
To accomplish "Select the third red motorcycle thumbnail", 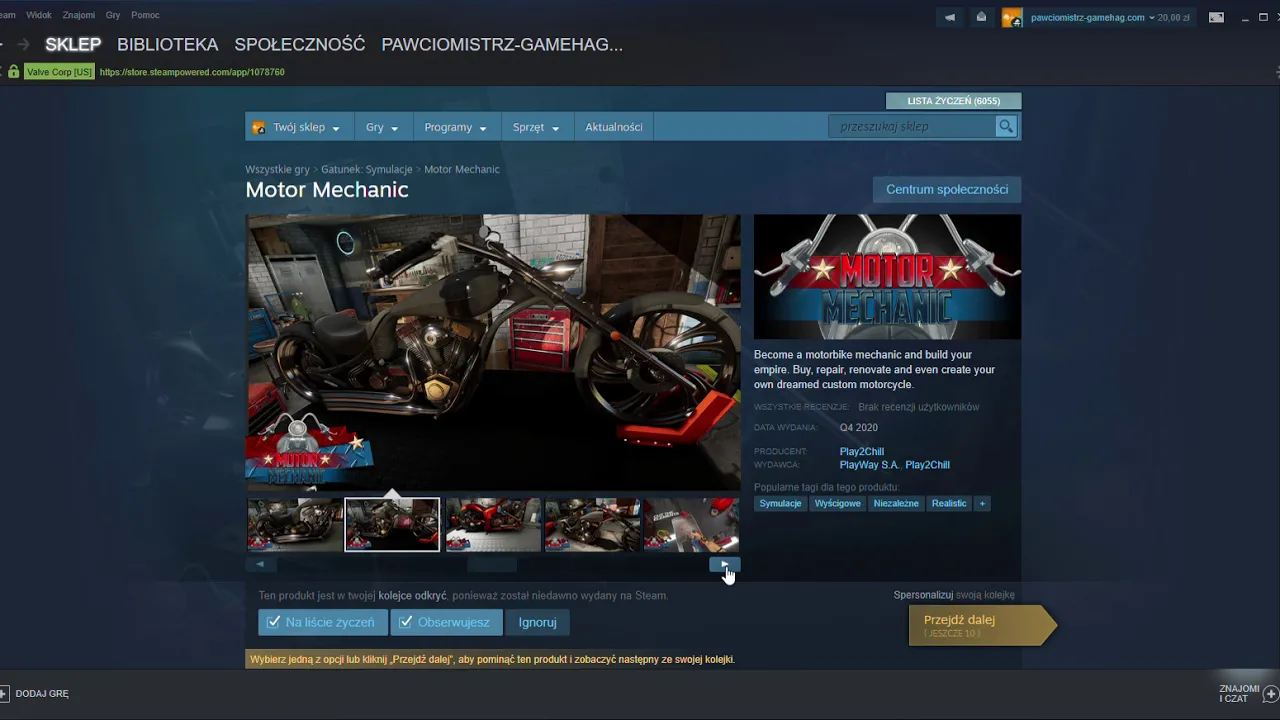I will pyautogui.click(x=493, y=524).
